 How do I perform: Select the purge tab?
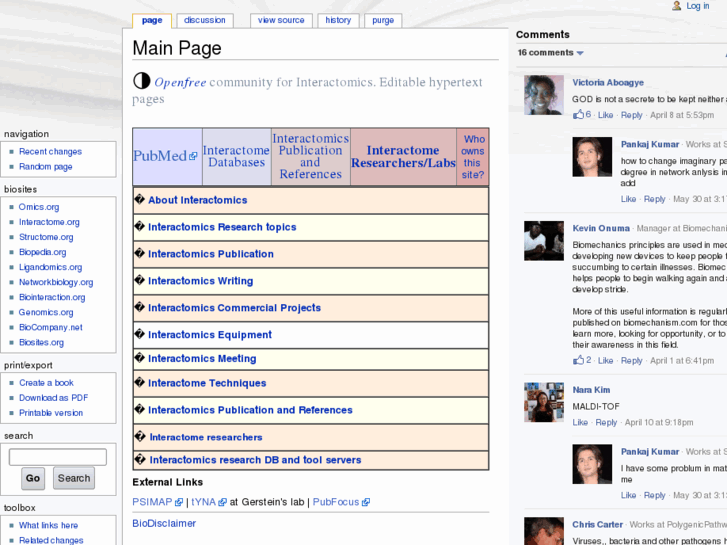coord(383,20)
